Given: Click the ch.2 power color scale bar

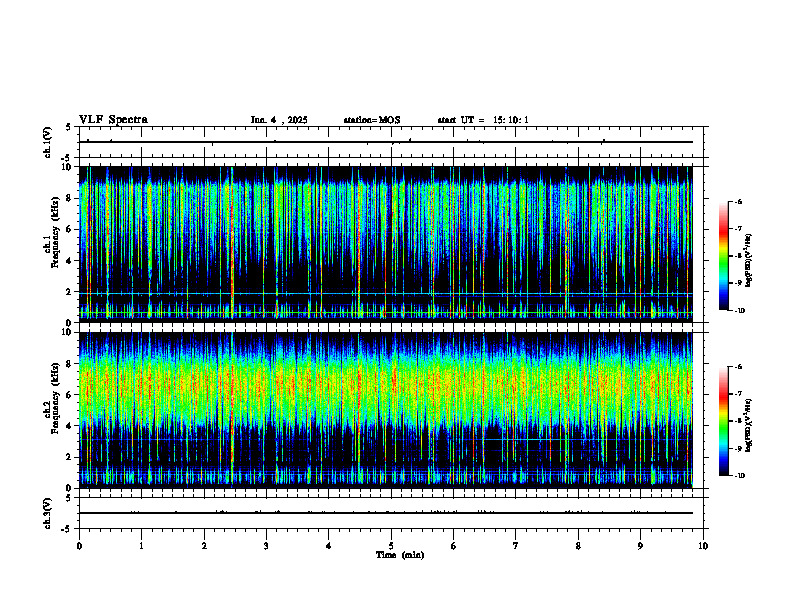Looking at the screenshot, I should 723,421.
